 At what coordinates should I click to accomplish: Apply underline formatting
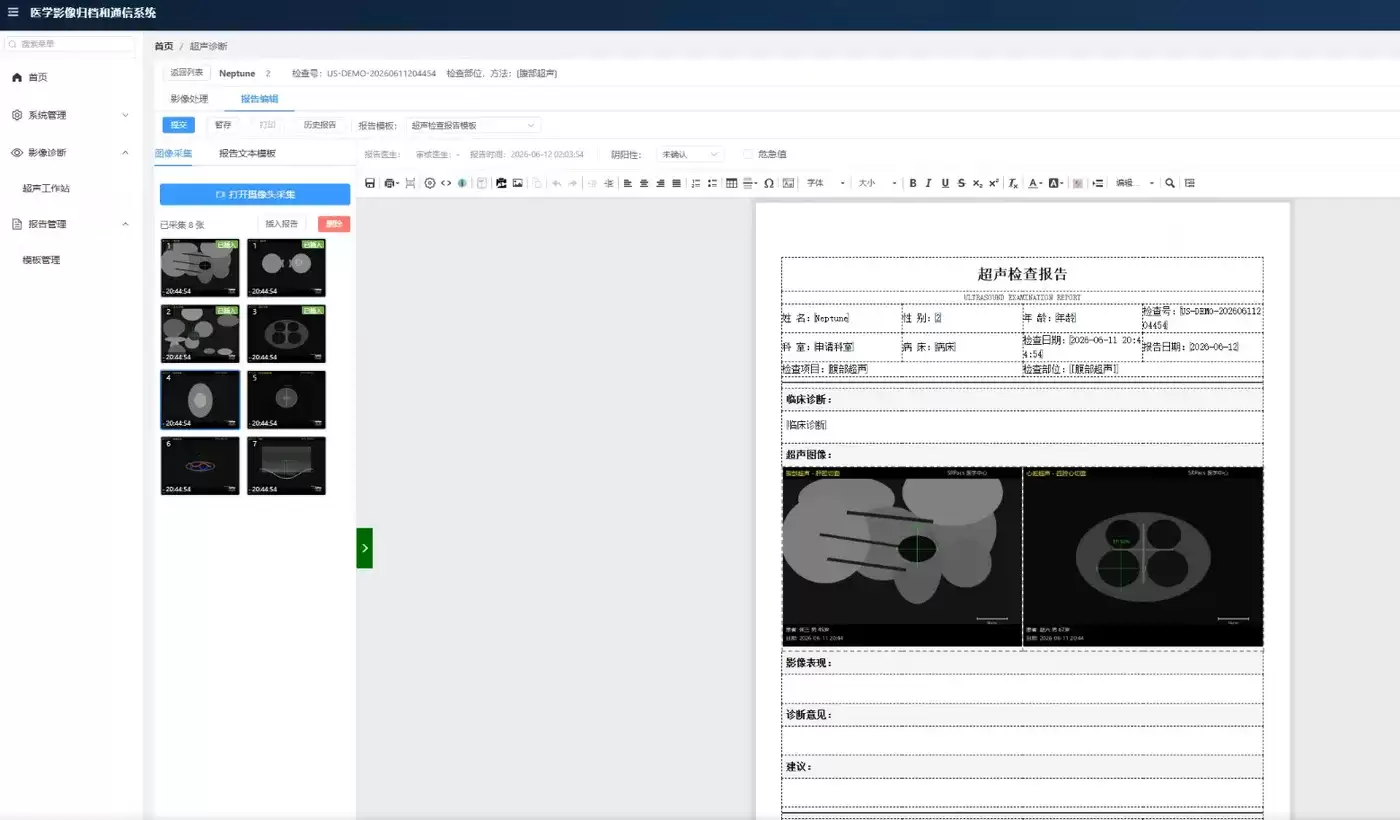pyautogui.click(x=945, y=183)
